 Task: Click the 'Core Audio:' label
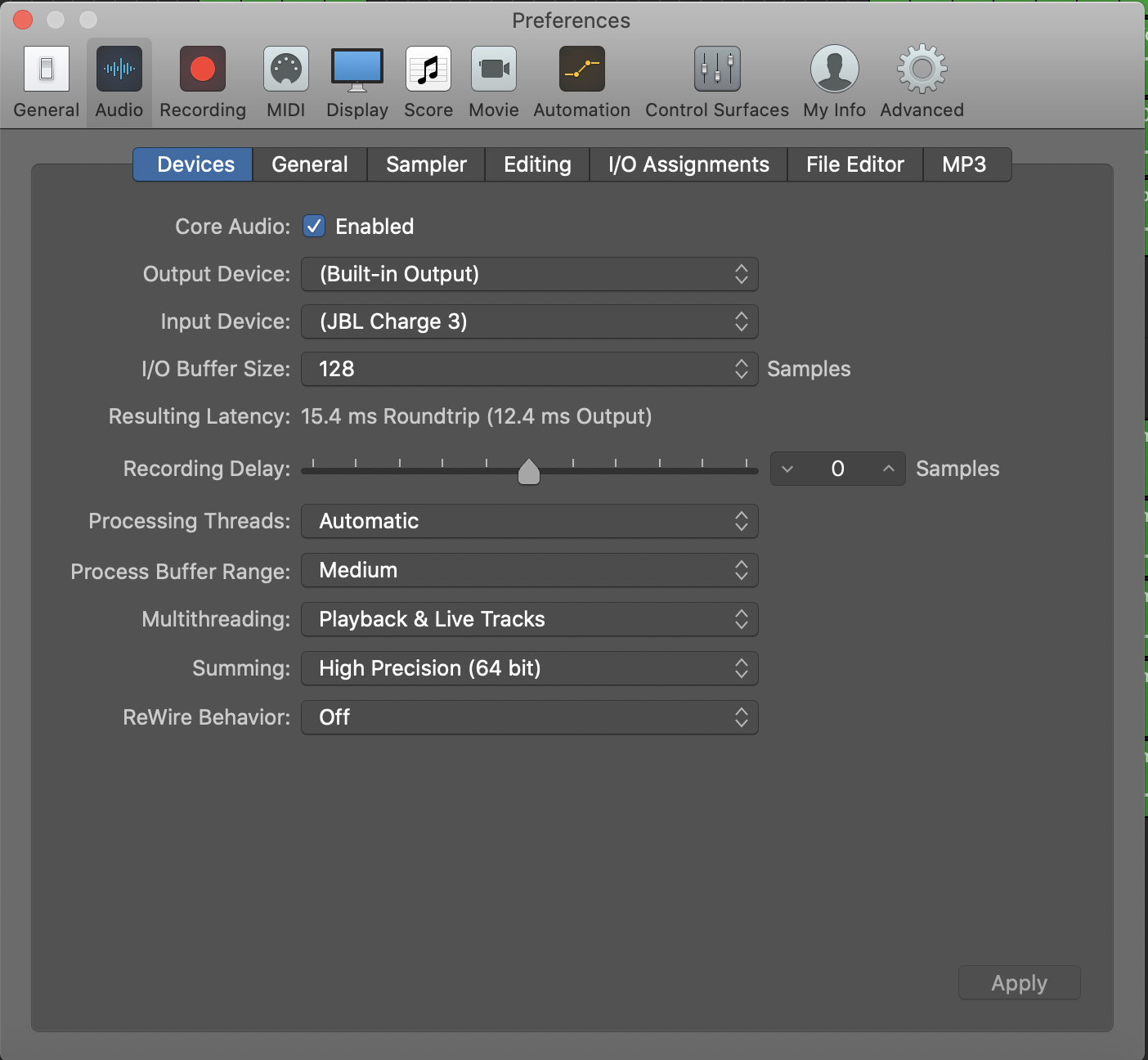233,227
